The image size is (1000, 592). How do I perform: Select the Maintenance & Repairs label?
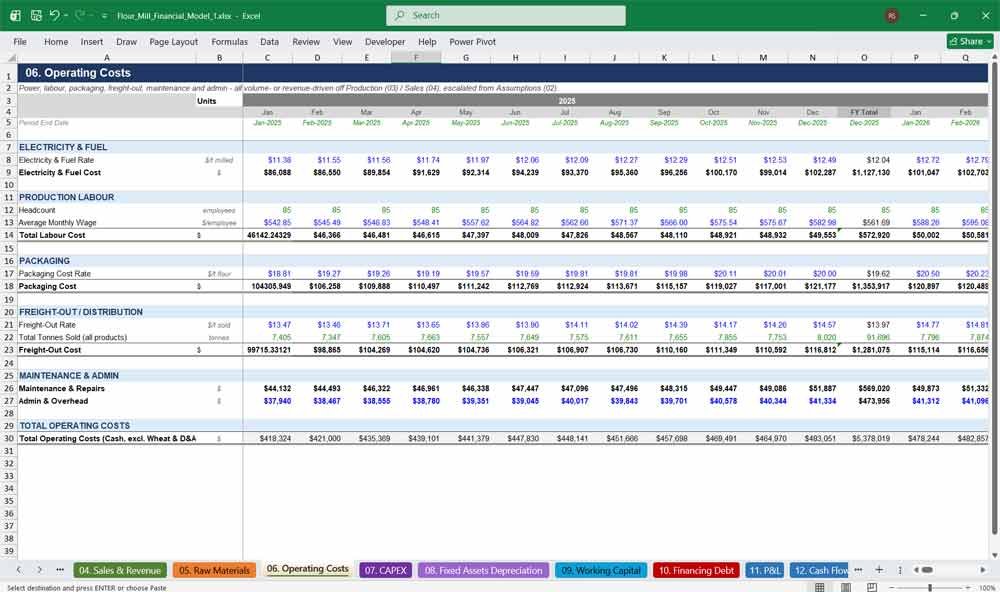62,388
